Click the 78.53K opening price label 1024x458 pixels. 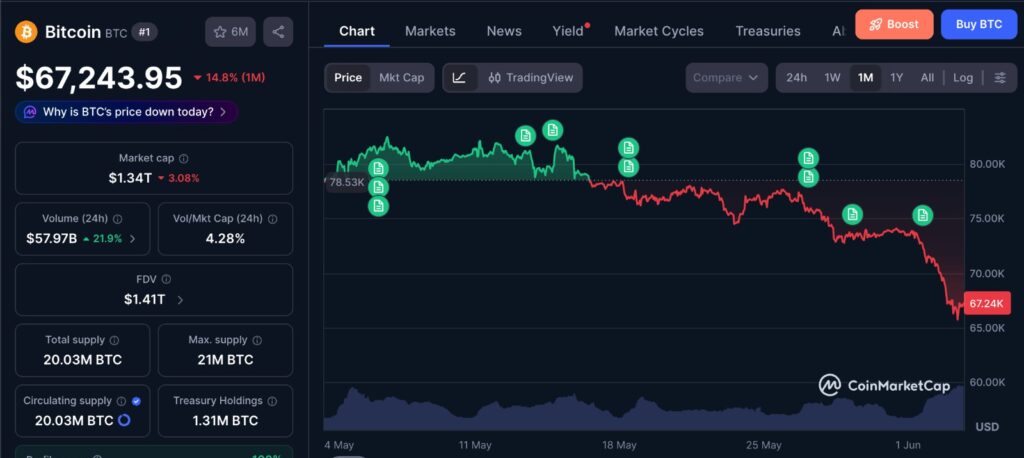[x=346, y=182]
